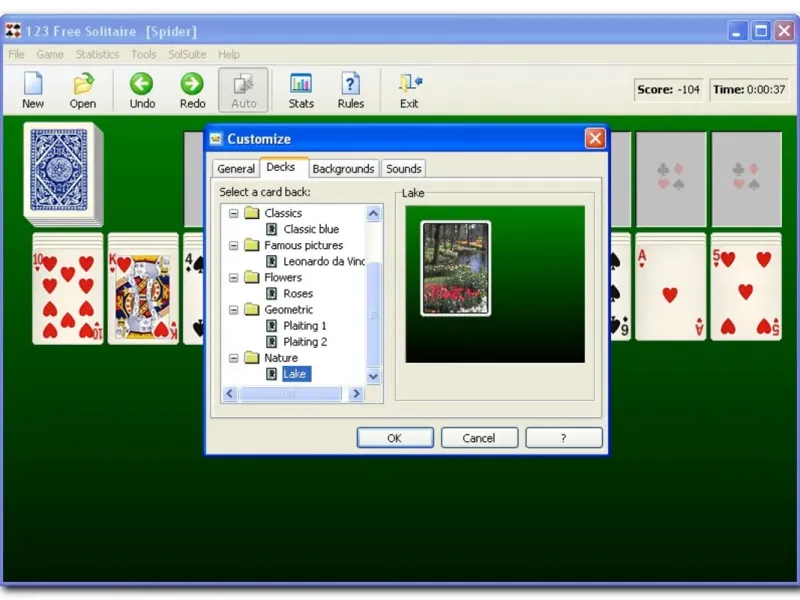Screen dimensions: 800x600
Task: Collapse the Famous pictures tree node
Action: (x=234, y=245)
